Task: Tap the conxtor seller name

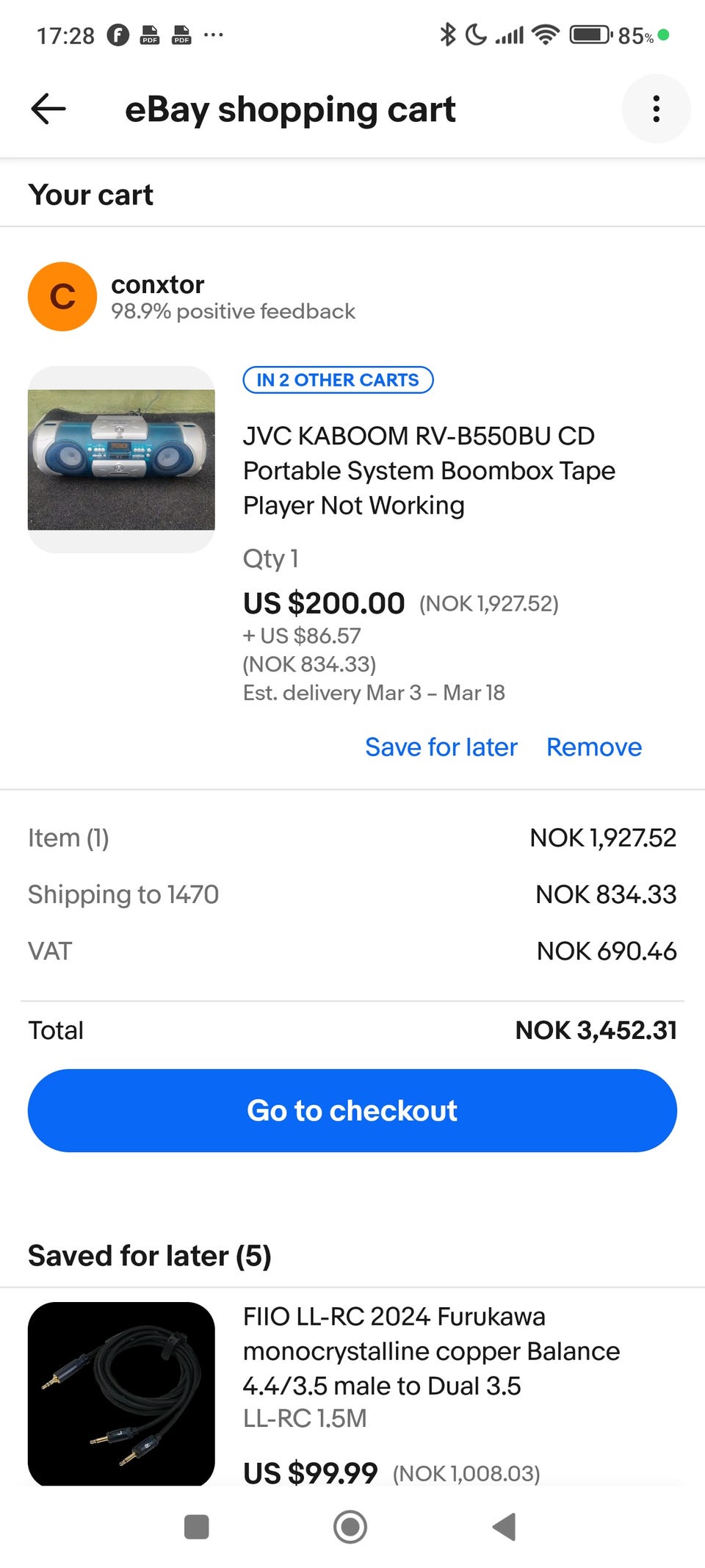Action: [157, 284]
